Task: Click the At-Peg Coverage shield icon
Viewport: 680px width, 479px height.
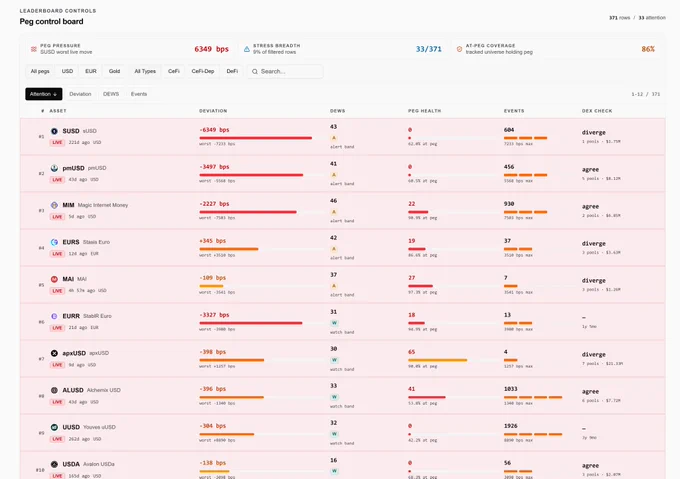Action: click(459, 49)
